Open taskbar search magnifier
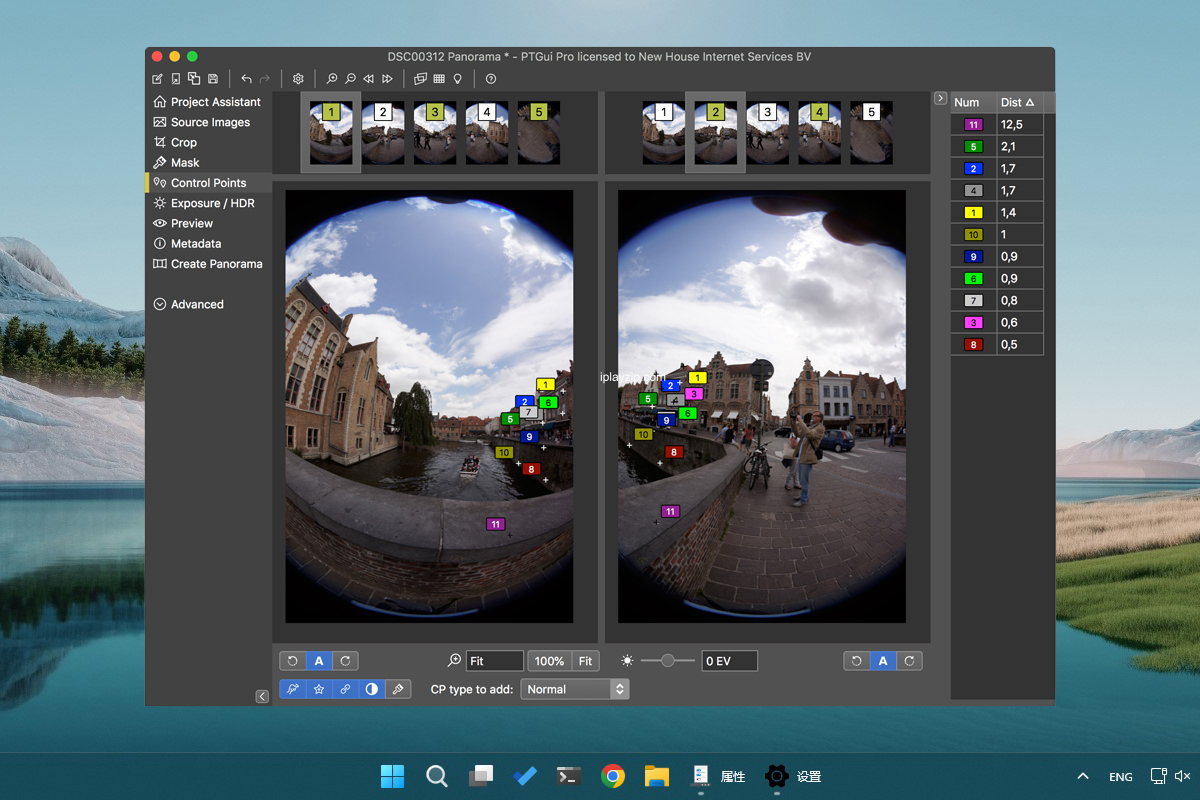The height and width of the screenshot is (800, 1200). [x=436, y=776]
